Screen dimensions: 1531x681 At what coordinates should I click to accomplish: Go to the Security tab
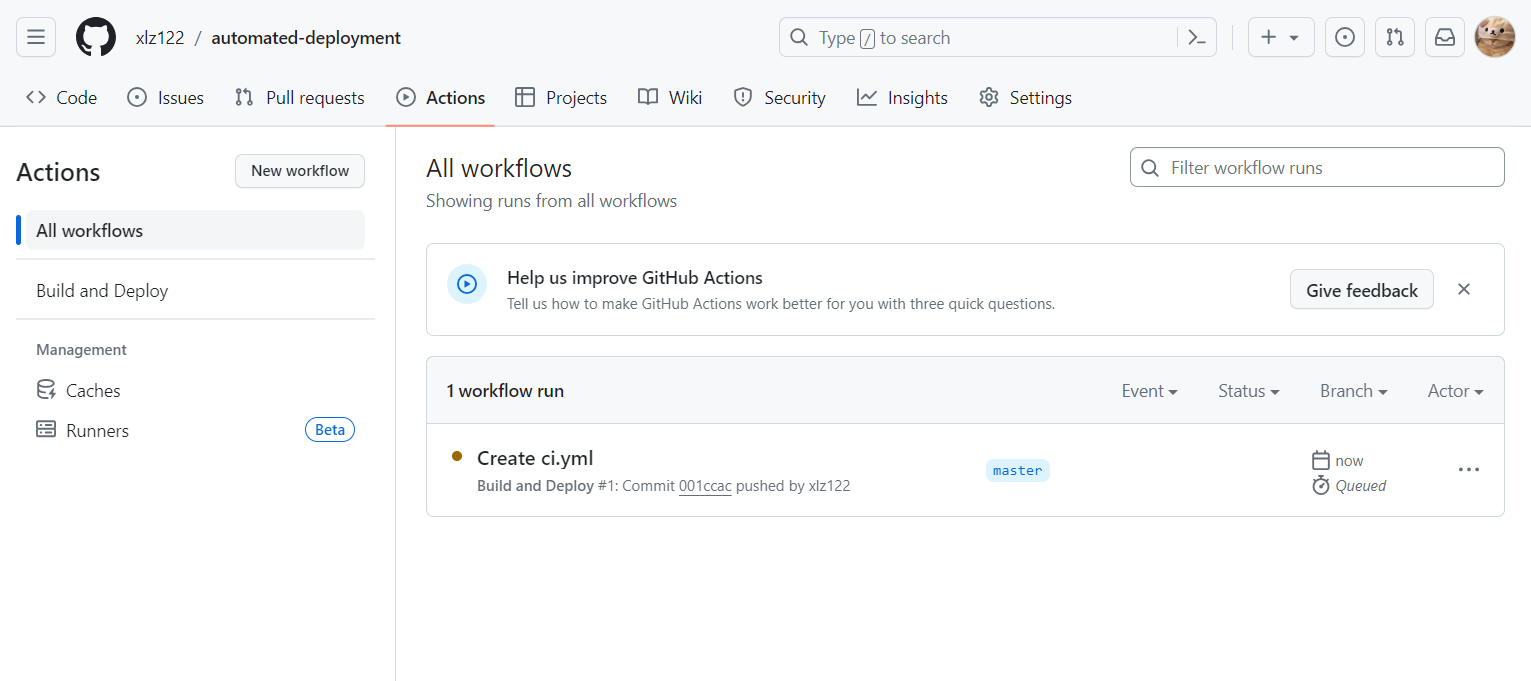[x=780, y=98]
